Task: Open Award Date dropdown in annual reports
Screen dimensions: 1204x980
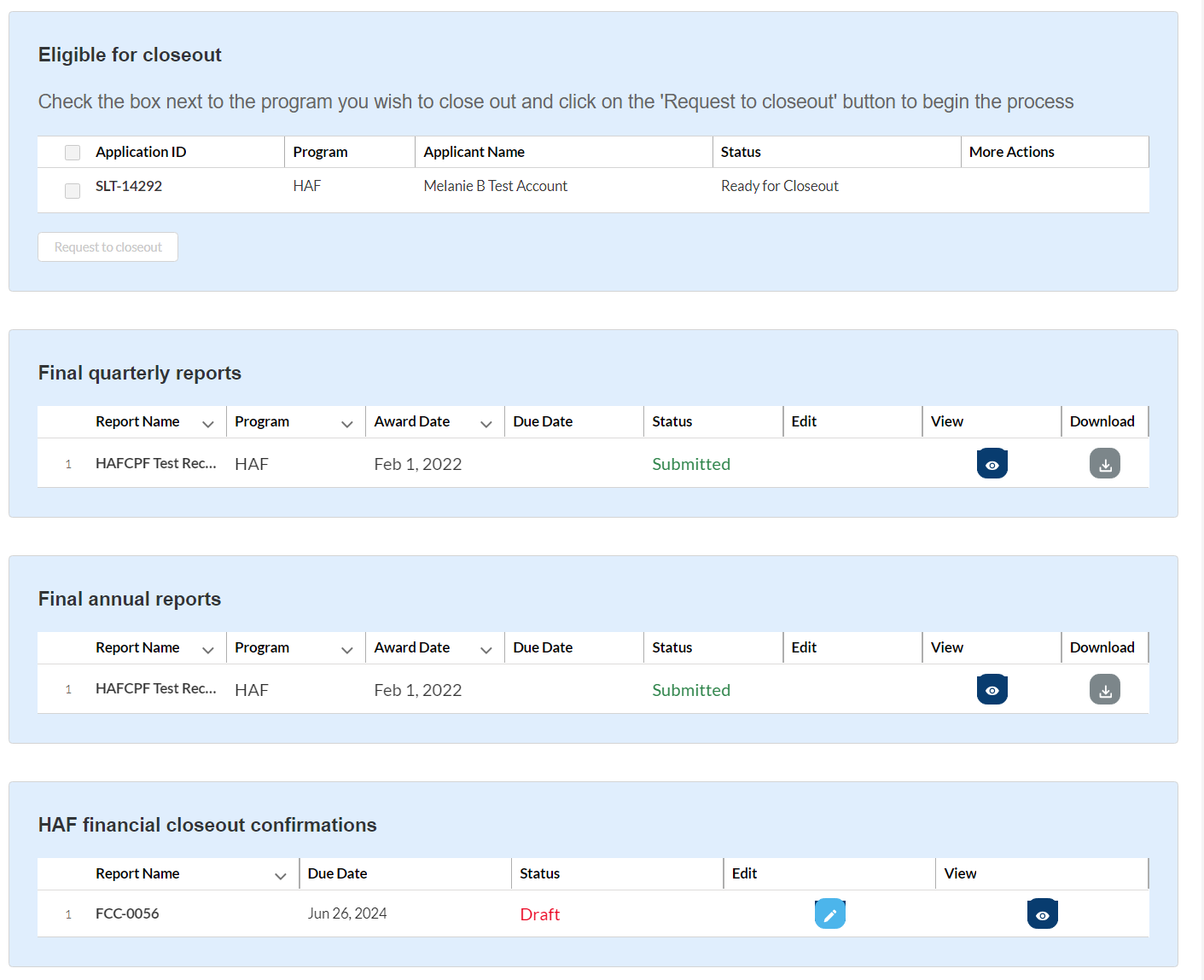Action: [486, 650]
